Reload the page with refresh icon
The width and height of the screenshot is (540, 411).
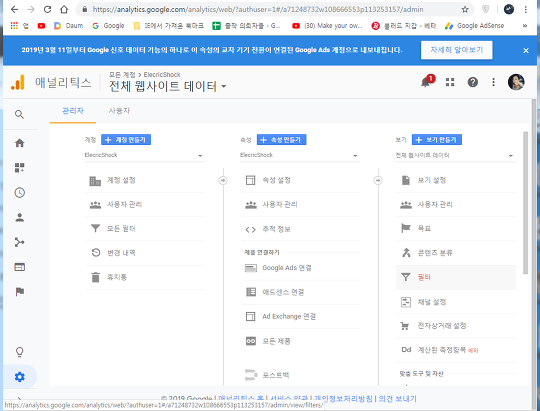coord(47,9)
